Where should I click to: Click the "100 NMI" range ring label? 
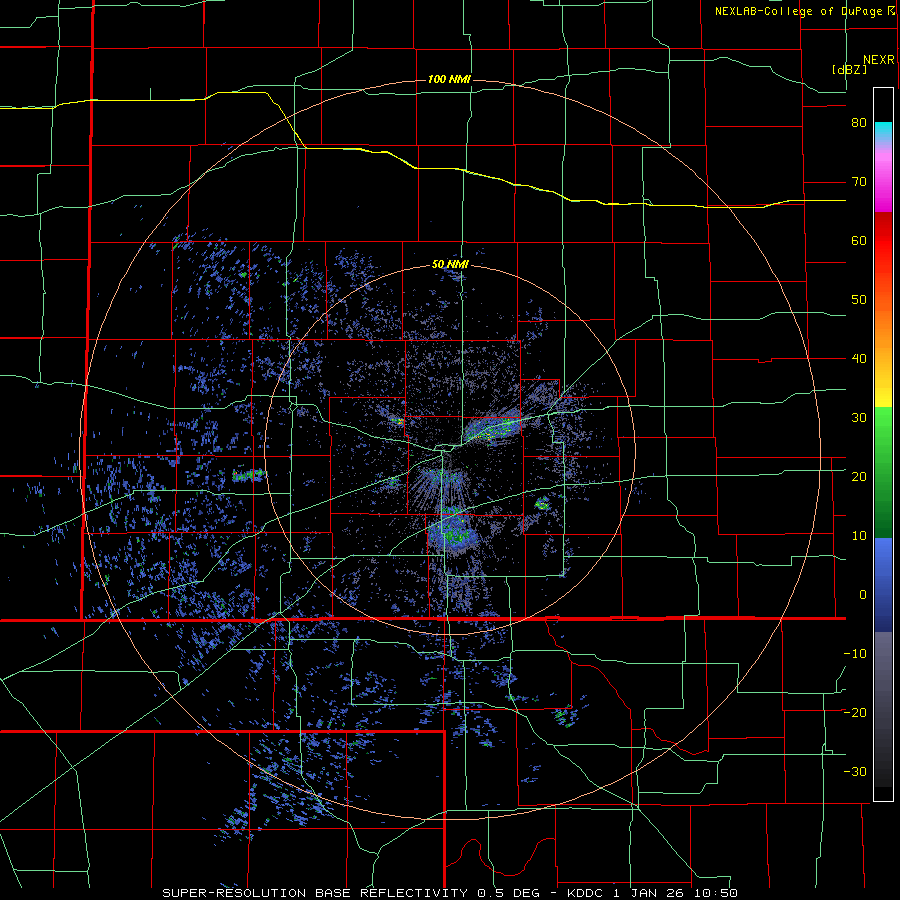(x=449, y=79)
